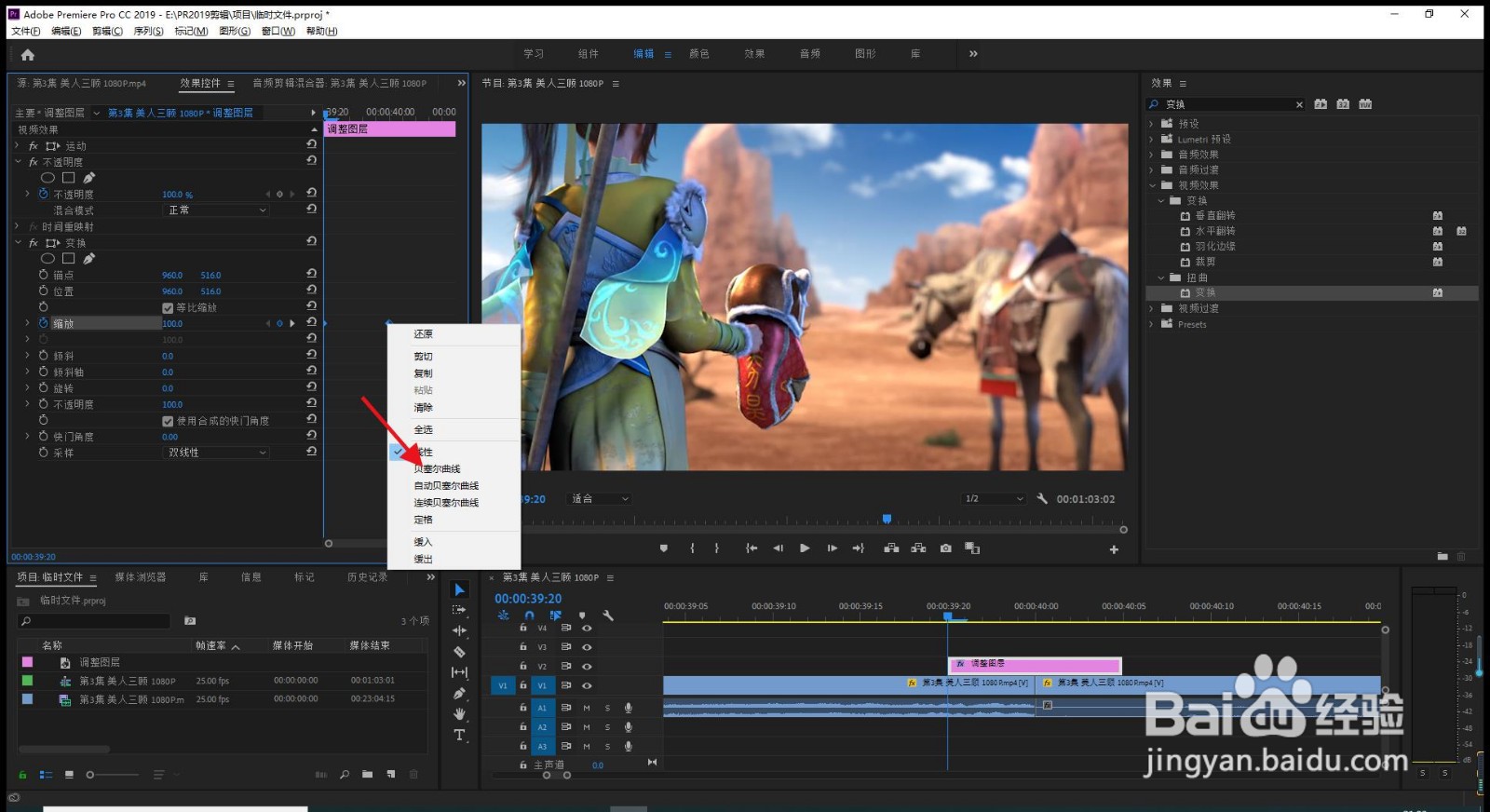Collapse the 视频效果 folder

click(1152, 185)
